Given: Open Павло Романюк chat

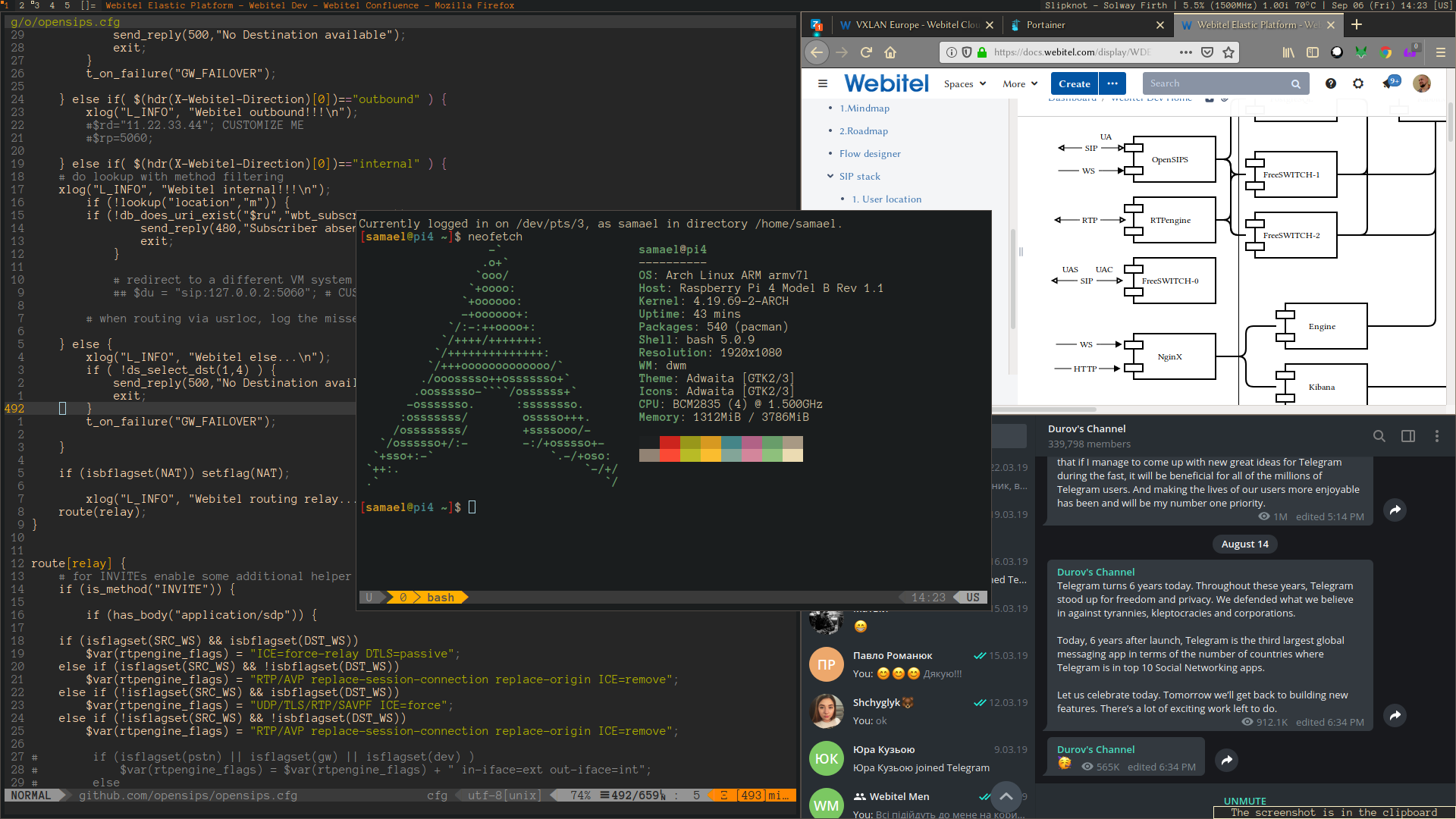Looking at the screenshot, I should (918, 664).
